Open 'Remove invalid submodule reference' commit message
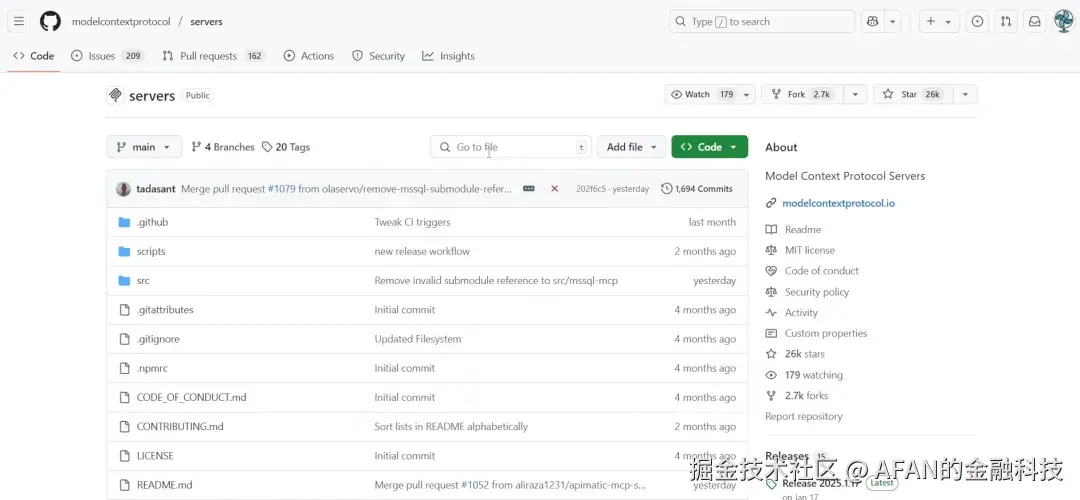Image resolution: width=1080 pixels, height=500 pixels. point(496,280)
